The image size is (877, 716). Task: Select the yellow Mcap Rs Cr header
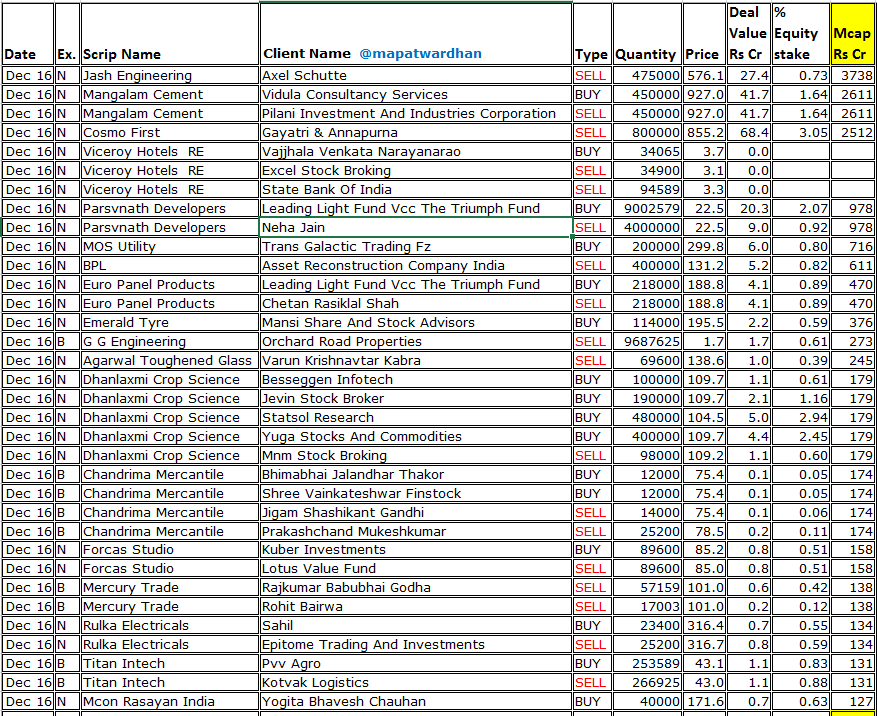coord(852,34)
